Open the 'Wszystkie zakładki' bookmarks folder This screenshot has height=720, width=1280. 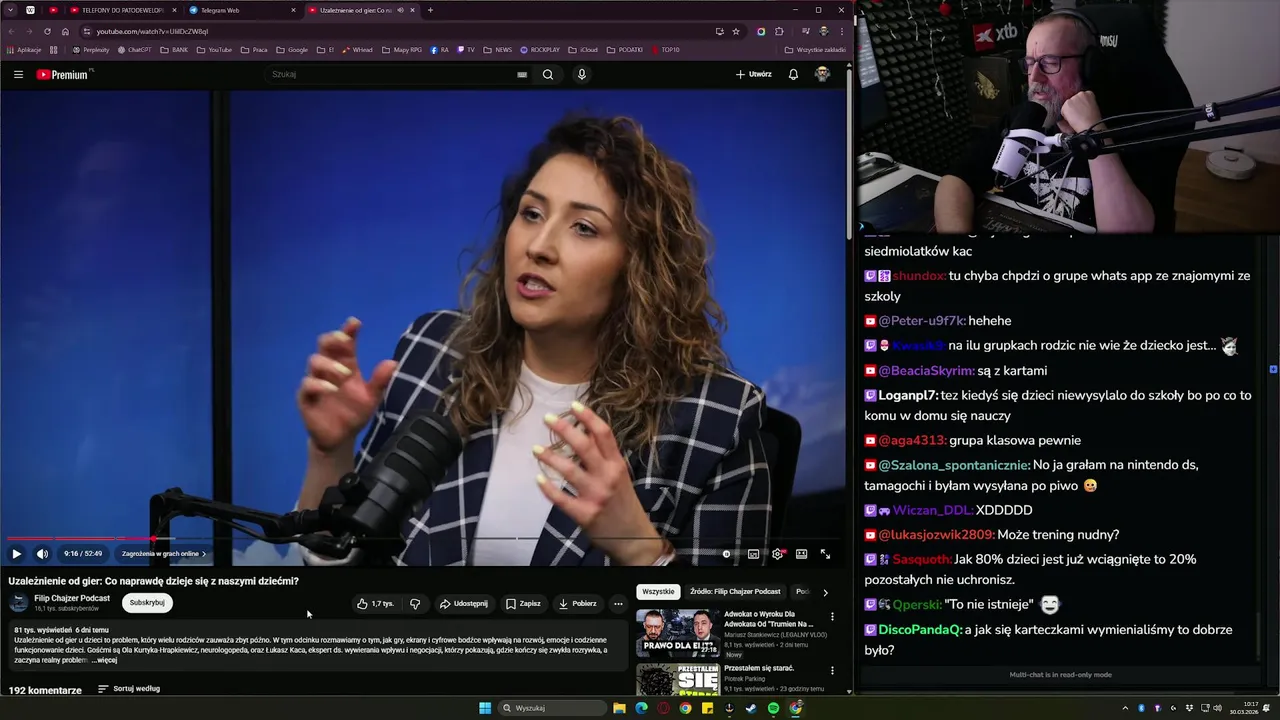pos(815,49)
